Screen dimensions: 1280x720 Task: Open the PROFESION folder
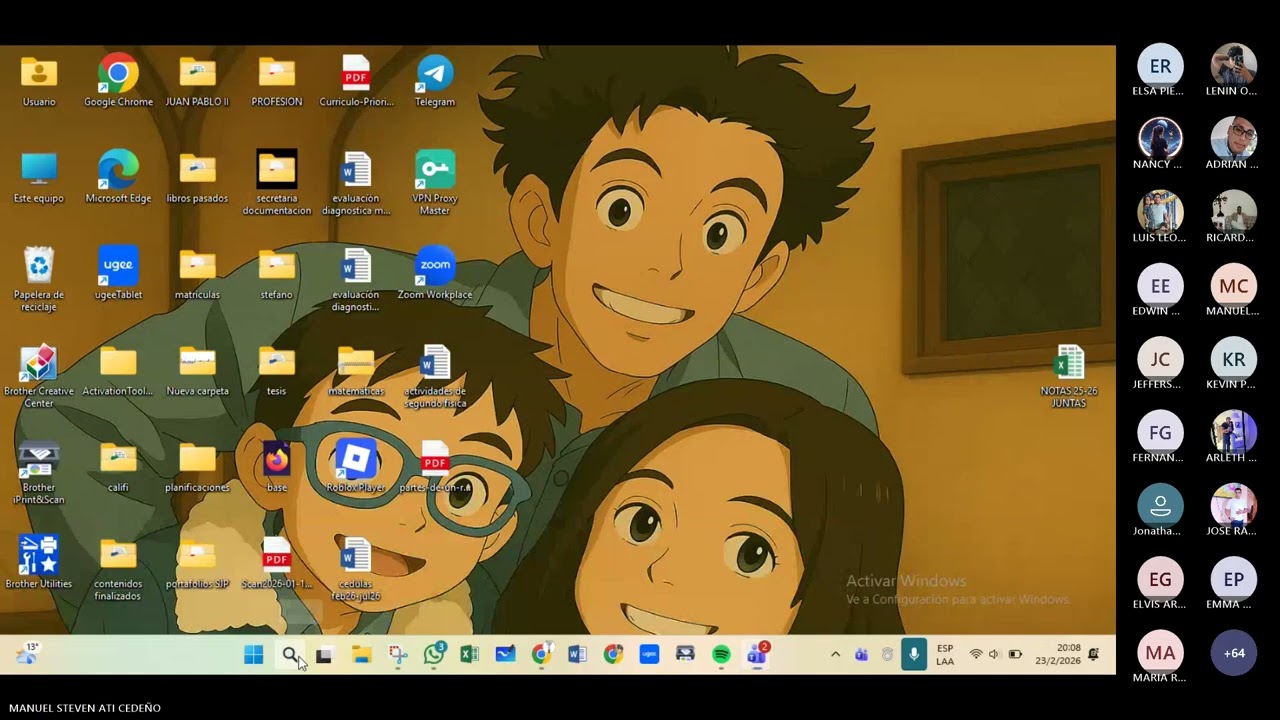point(277,80)
